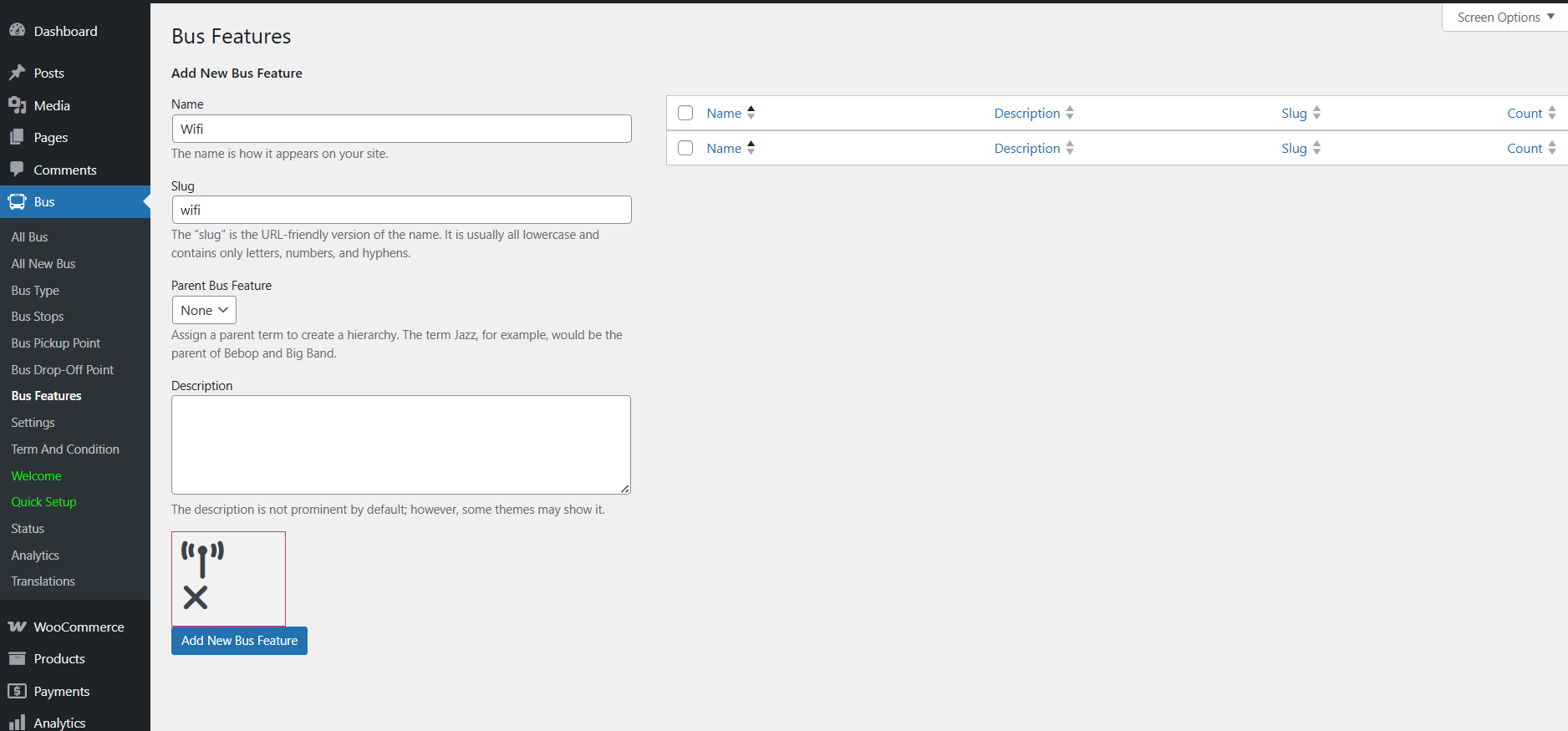Open Bus Stops submenu item
The width and height of the screenshot is (1568, 731).
pos(38,317)
